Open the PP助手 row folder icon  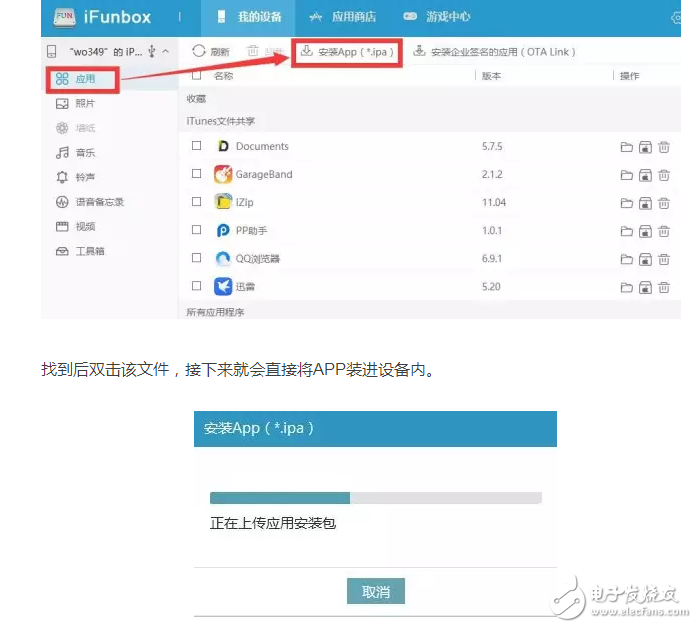point(626,231)
